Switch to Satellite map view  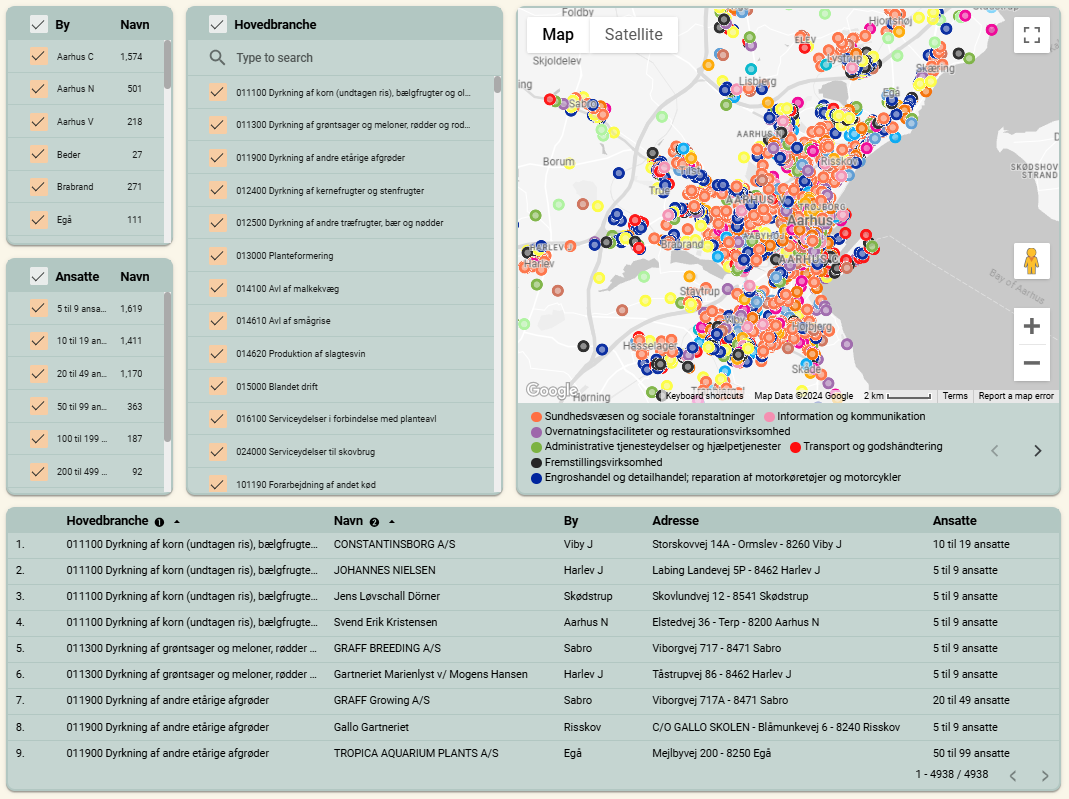(x=633, y=35)
